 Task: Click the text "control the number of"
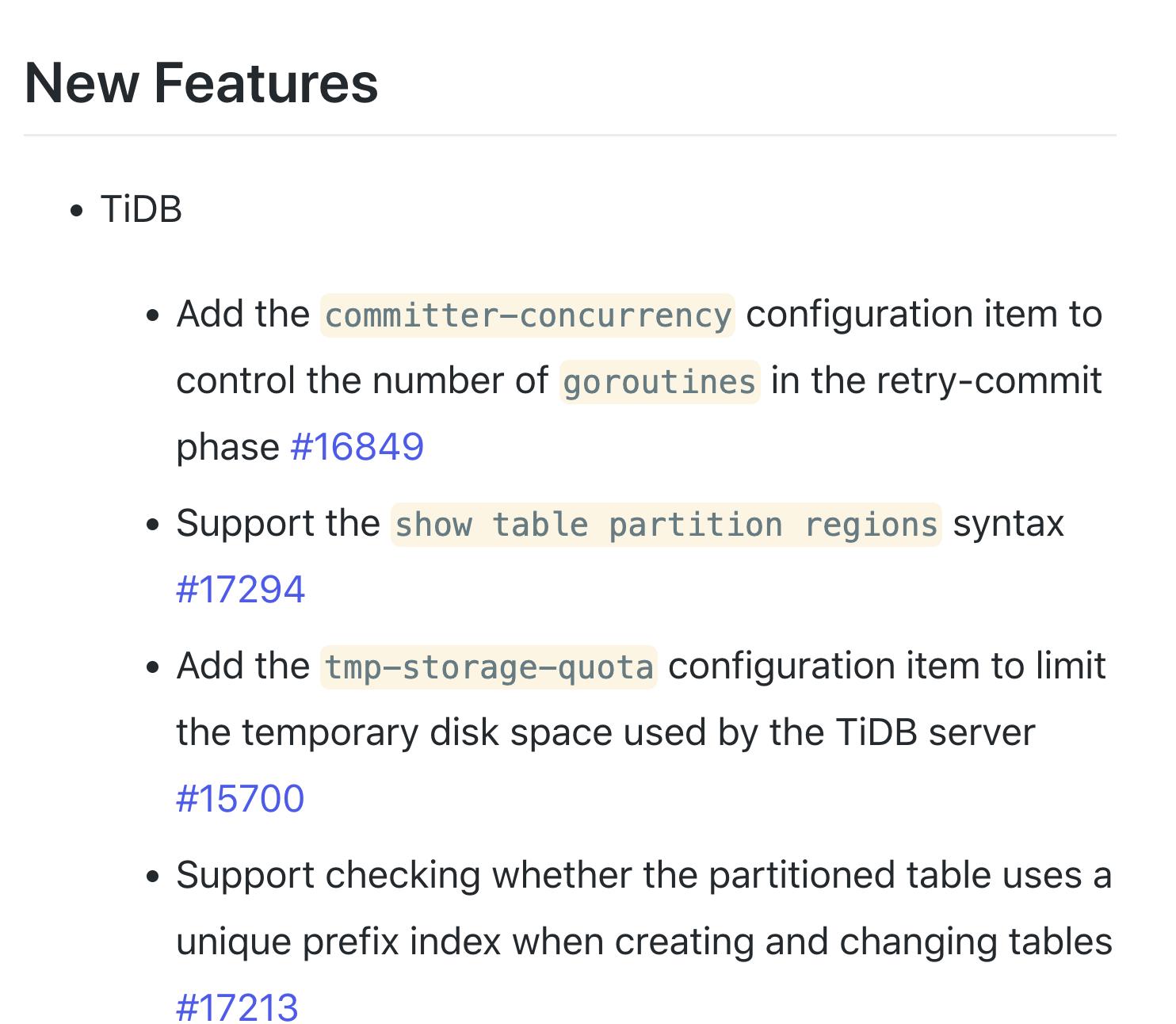point(361,381)
